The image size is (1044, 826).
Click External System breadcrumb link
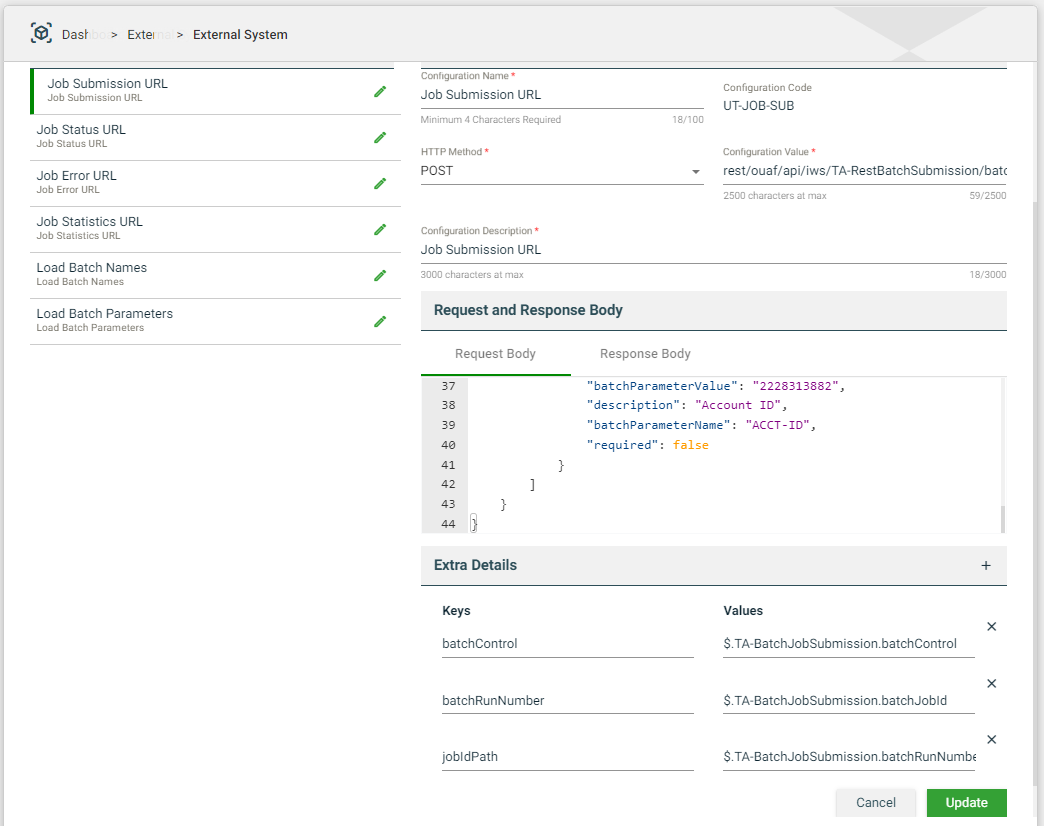[240, 35]
